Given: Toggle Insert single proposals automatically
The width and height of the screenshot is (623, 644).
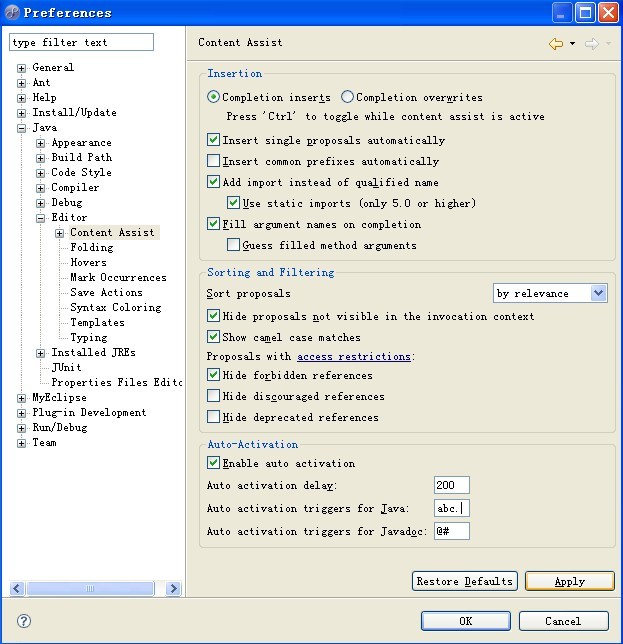Looking at the screenshot, I should coord(213,140).
